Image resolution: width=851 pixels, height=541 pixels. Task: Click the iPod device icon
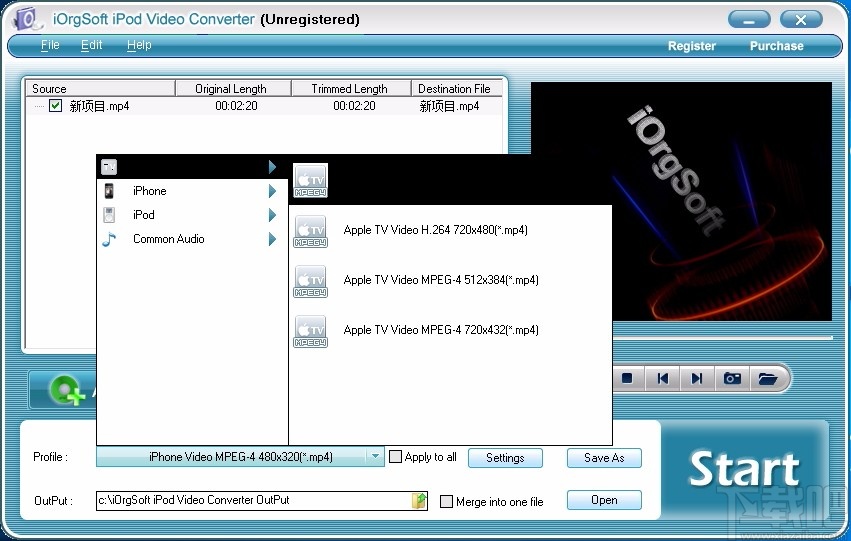pos(109,215)
